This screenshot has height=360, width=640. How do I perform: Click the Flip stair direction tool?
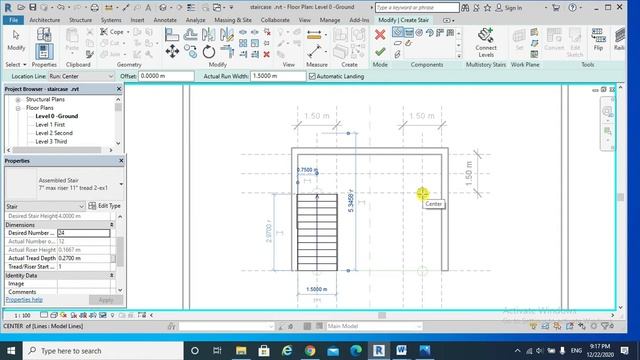click(x=598, y=40)
